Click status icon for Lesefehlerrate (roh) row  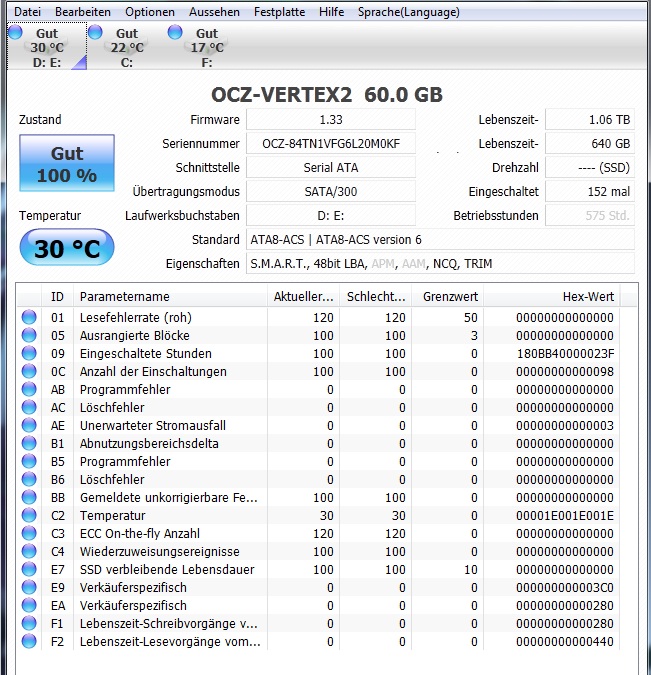click(x=29, y=317)
